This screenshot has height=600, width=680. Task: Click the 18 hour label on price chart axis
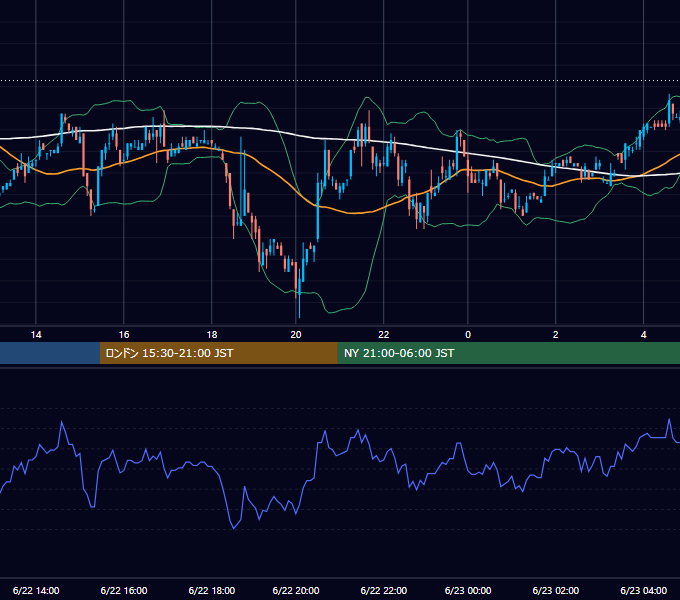(x=212, y=335)
